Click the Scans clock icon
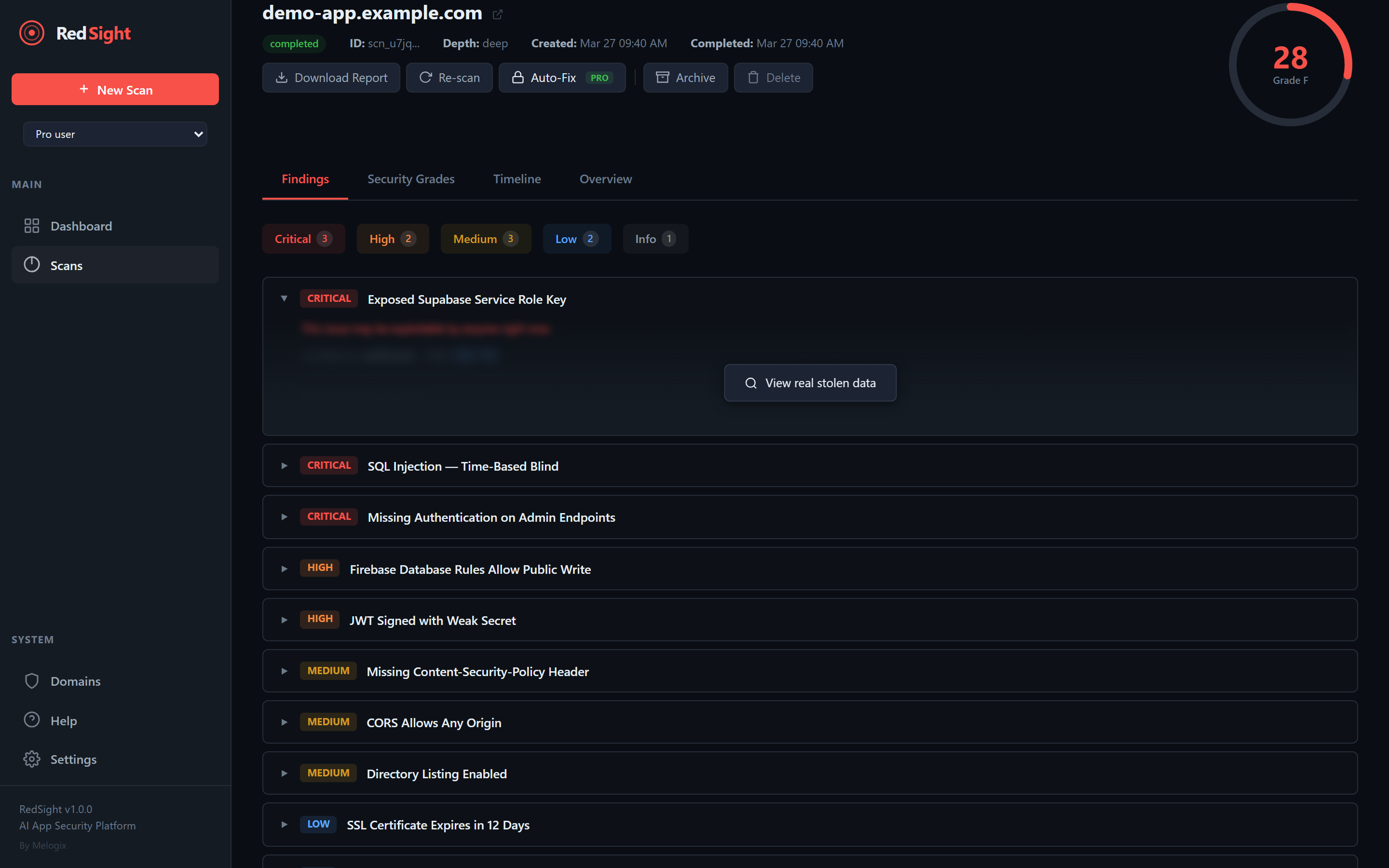1389x868 pixels. (31, 265)
